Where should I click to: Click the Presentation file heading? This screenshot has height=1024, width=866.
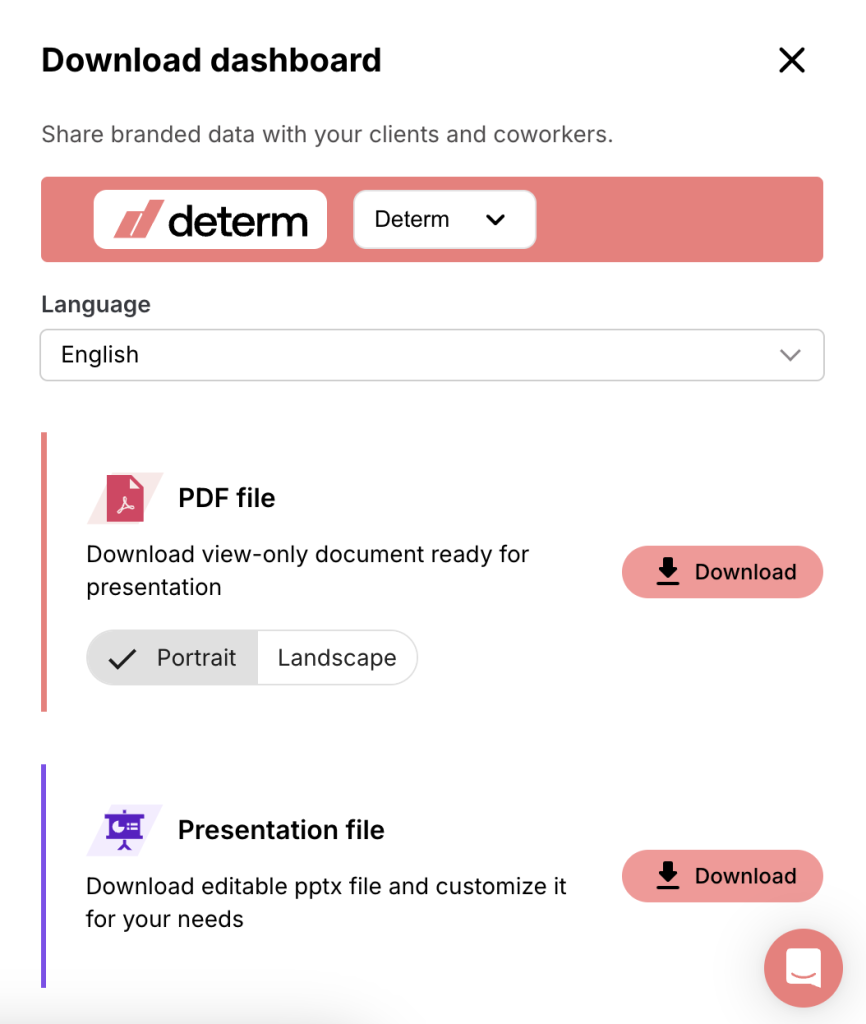point(281,830)
